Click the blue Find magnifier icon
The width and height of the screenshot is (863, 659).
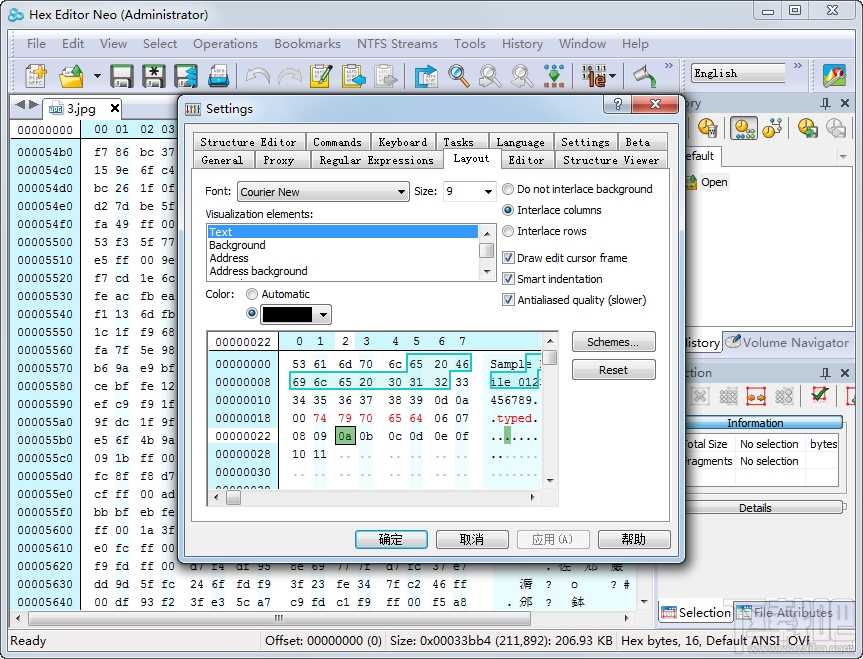[x=458, y=76]
